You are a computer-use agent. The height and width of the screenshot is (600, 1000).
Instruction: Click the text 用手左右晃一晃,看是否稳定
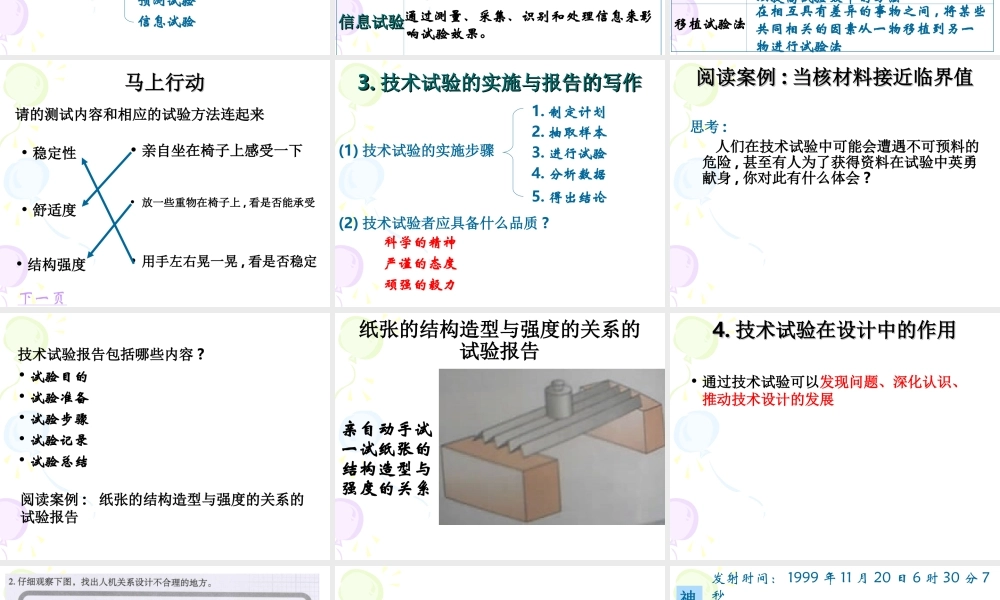[229, 261]
